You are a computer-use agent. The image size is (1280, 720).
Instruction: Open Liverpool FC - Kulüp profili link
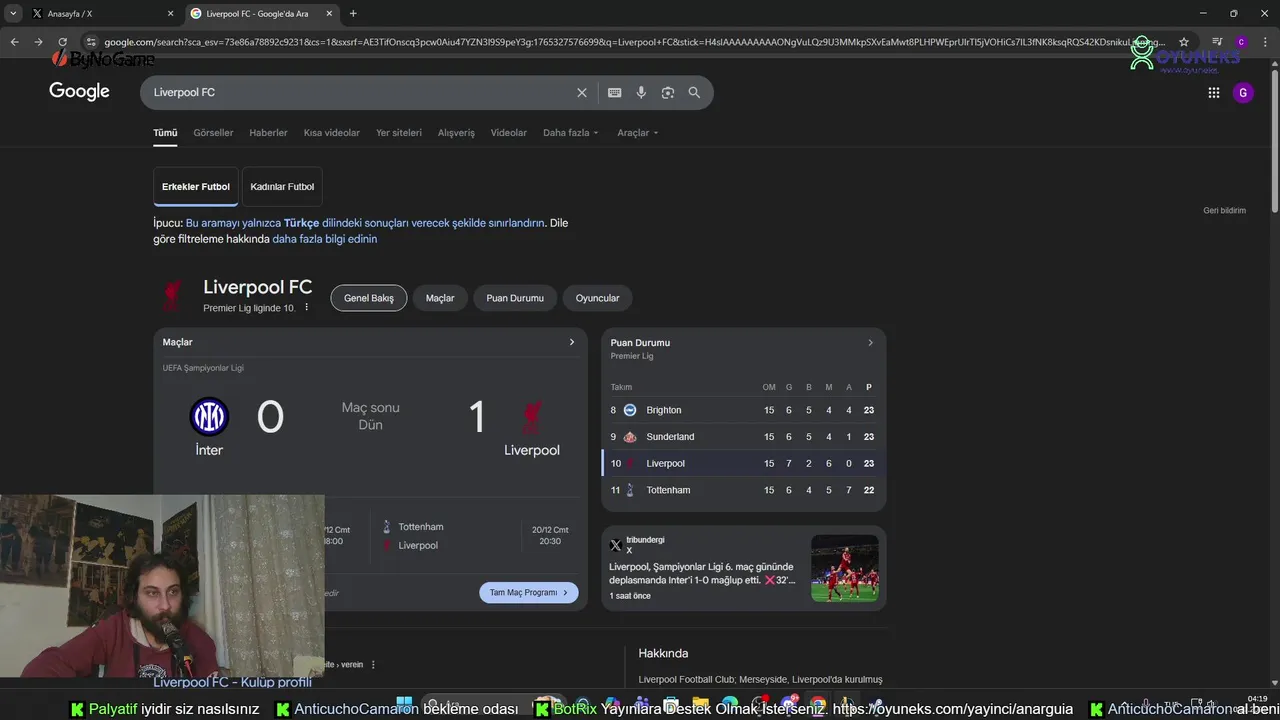232,682
